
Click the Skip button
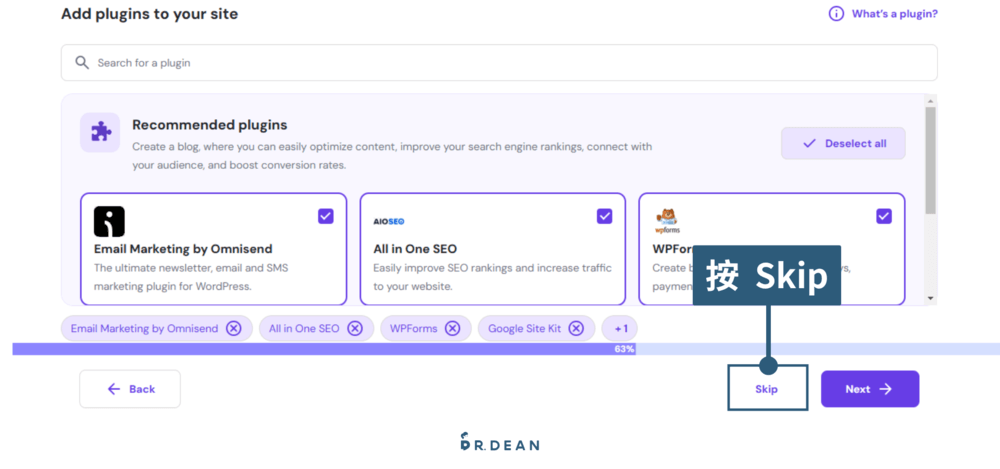[766, 389]
